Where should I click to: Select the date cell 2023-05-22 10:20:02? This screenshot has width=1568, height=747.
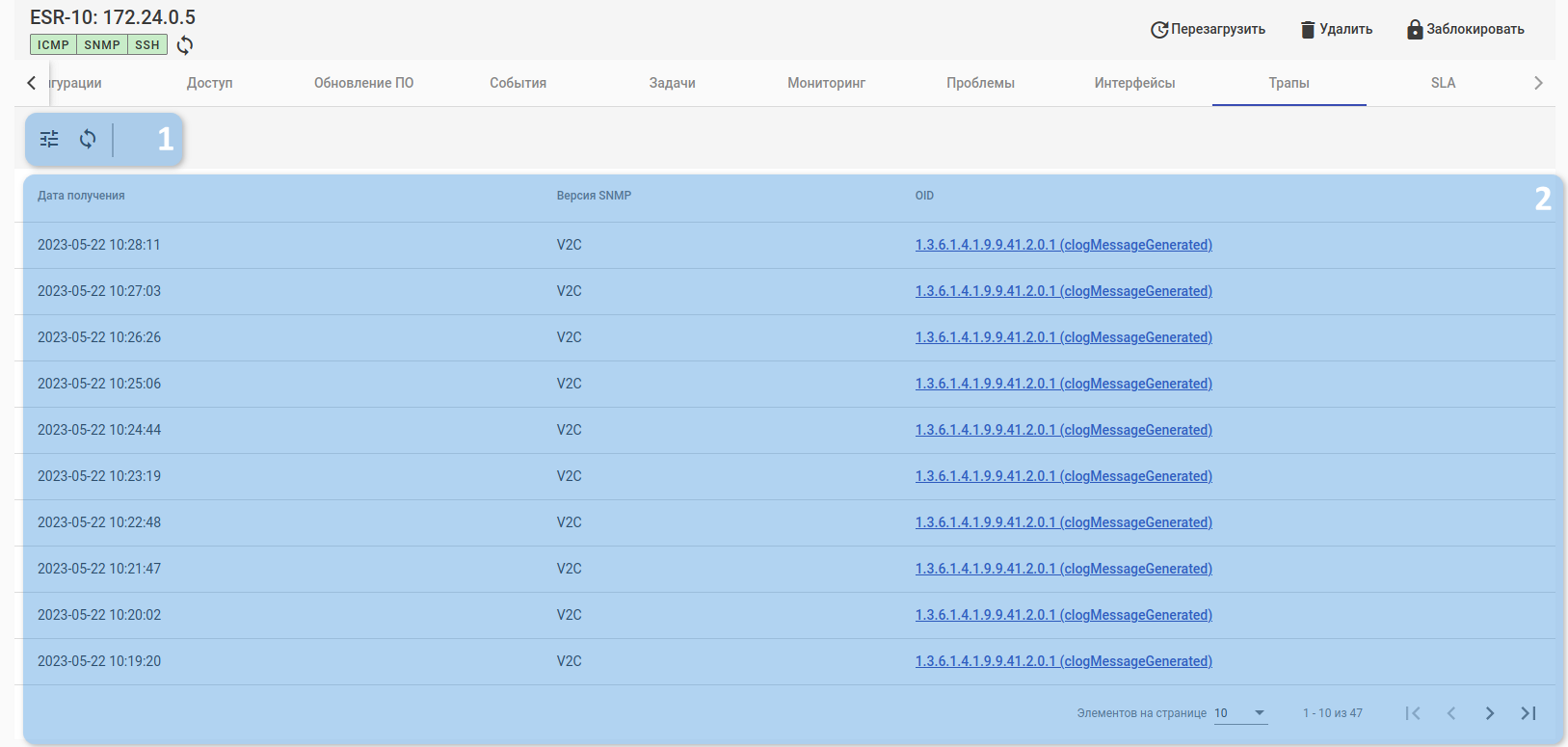click(x=99, y=615)
